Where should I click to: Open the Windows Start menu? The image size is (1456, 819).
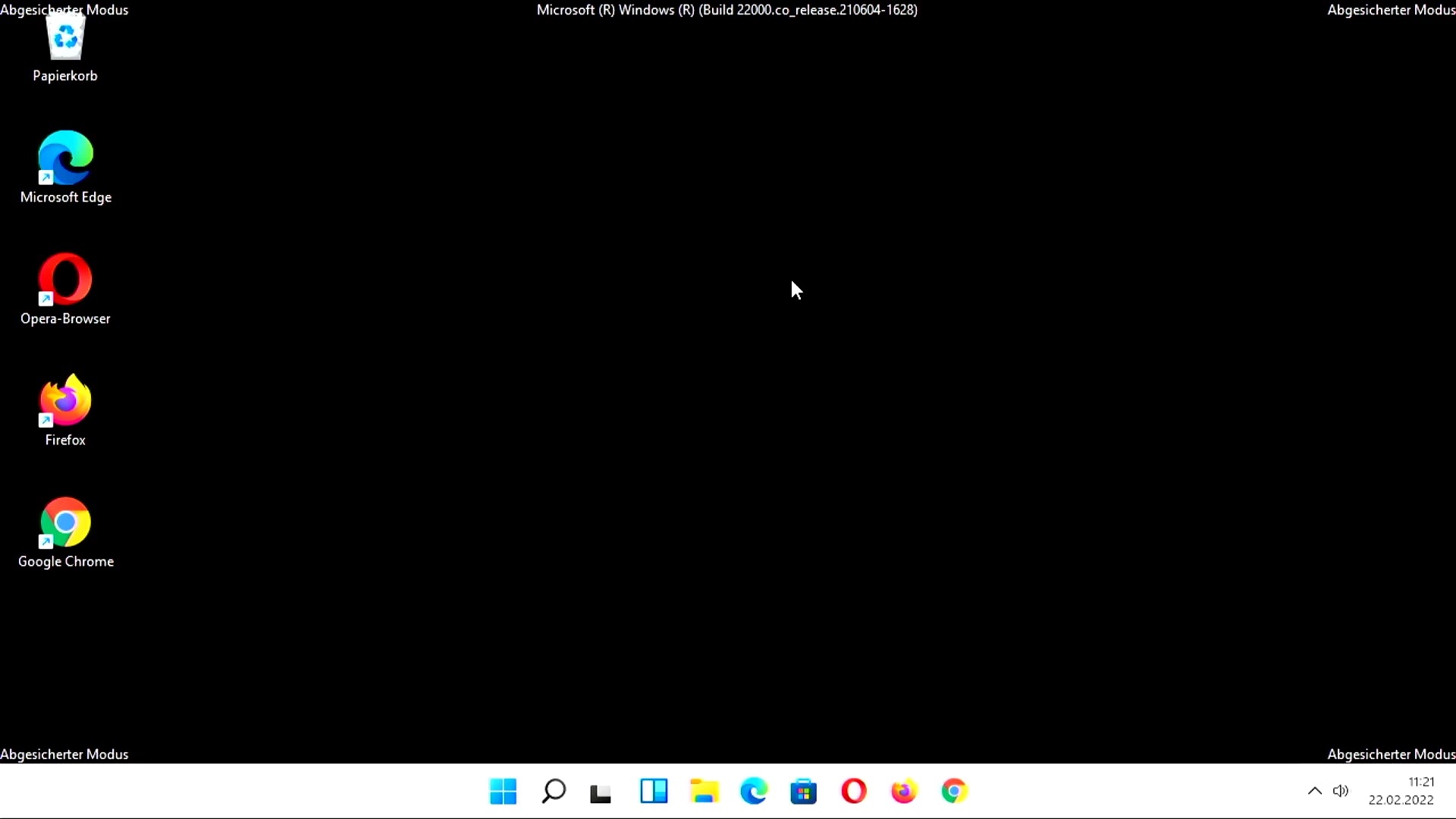point(503,791)
